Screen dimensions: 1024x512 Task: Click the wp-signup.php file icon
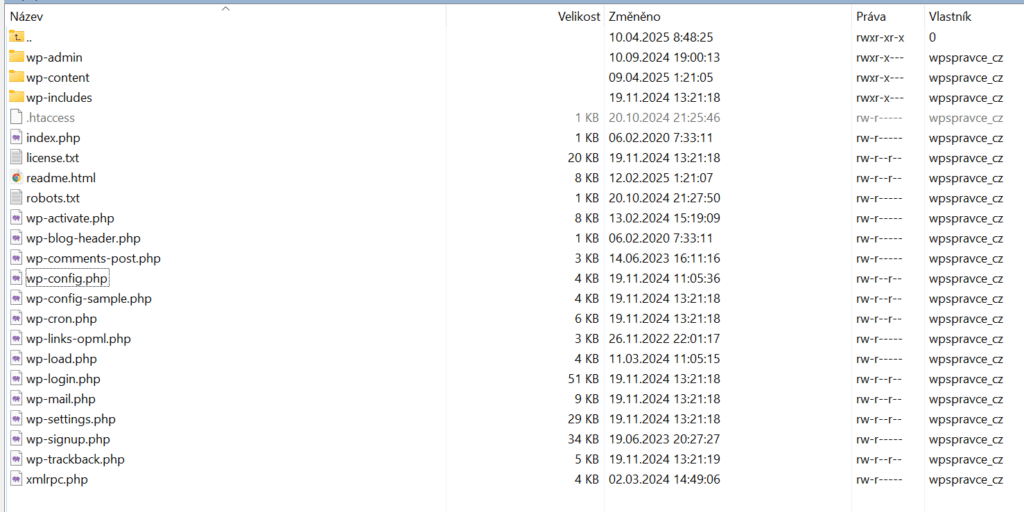[x=16, y=439]
